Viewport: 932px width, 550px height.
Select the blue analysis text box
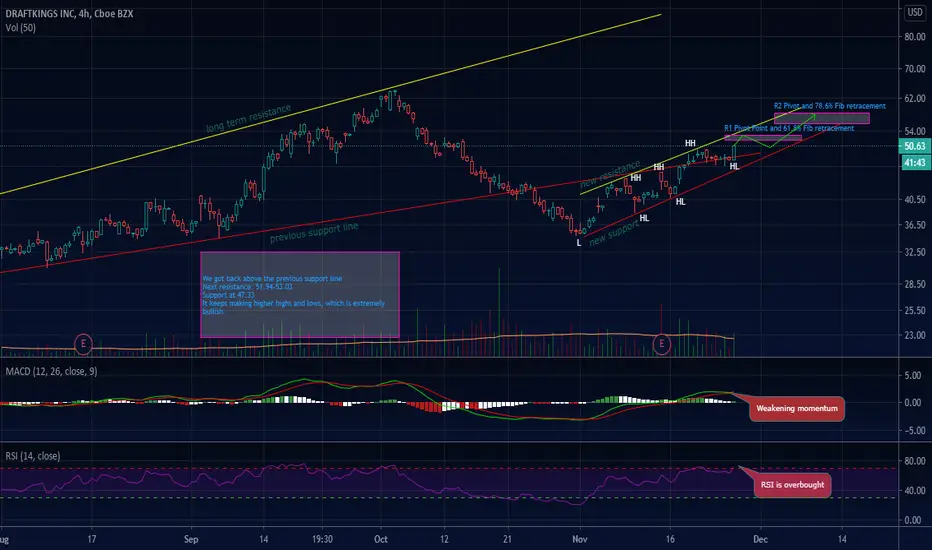(300, 295)
